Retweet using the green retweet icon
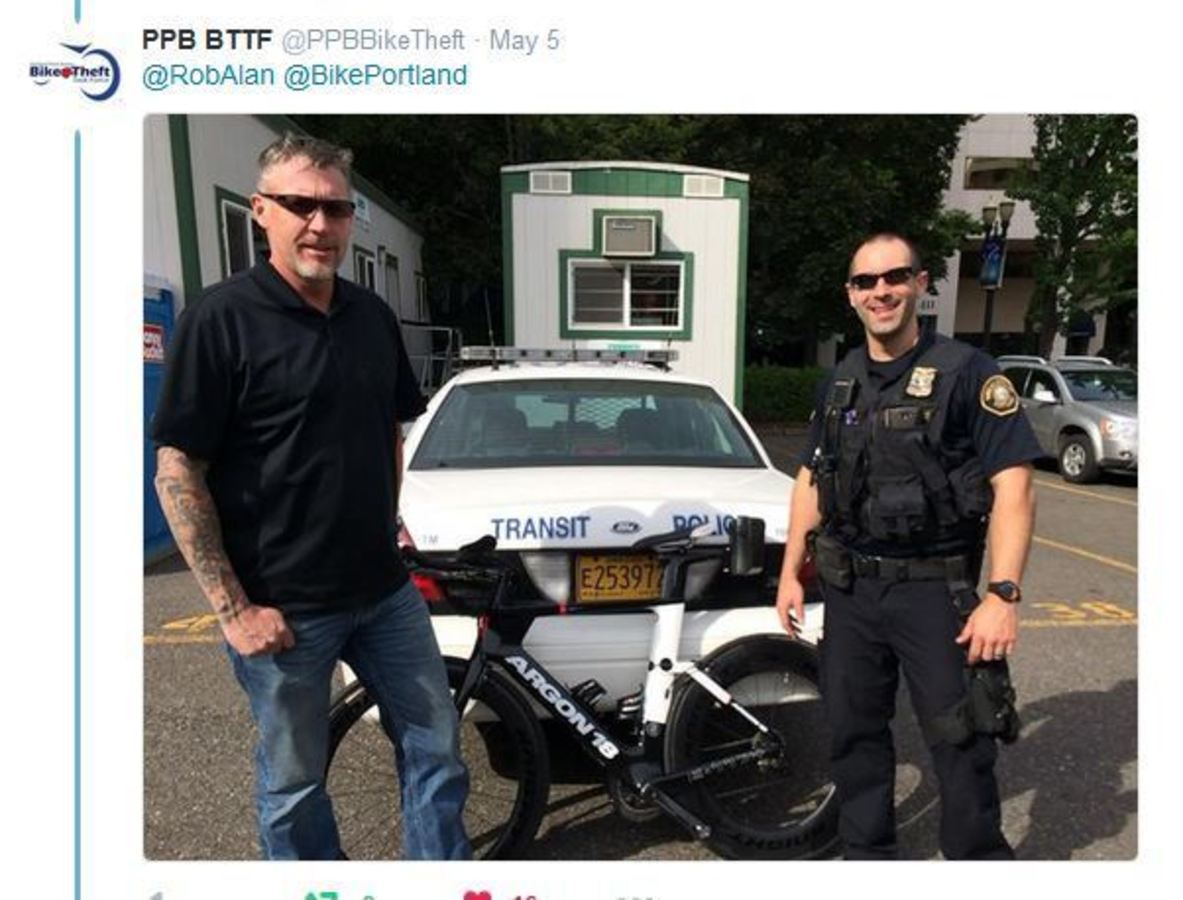Image resolution: width=1183 pixels, height=900 pixels. [x=320, y=895]
